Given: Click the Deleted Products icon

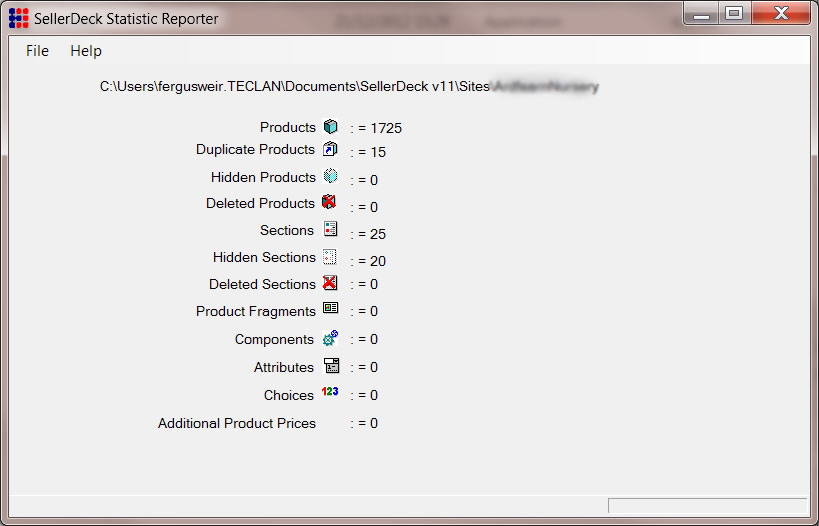Looking at the screenshot, I should [329, 202].
